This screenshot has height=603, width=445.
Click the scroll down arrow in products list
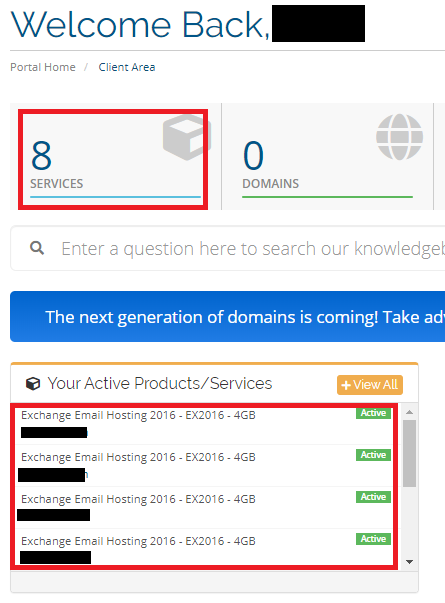[410, 562]
